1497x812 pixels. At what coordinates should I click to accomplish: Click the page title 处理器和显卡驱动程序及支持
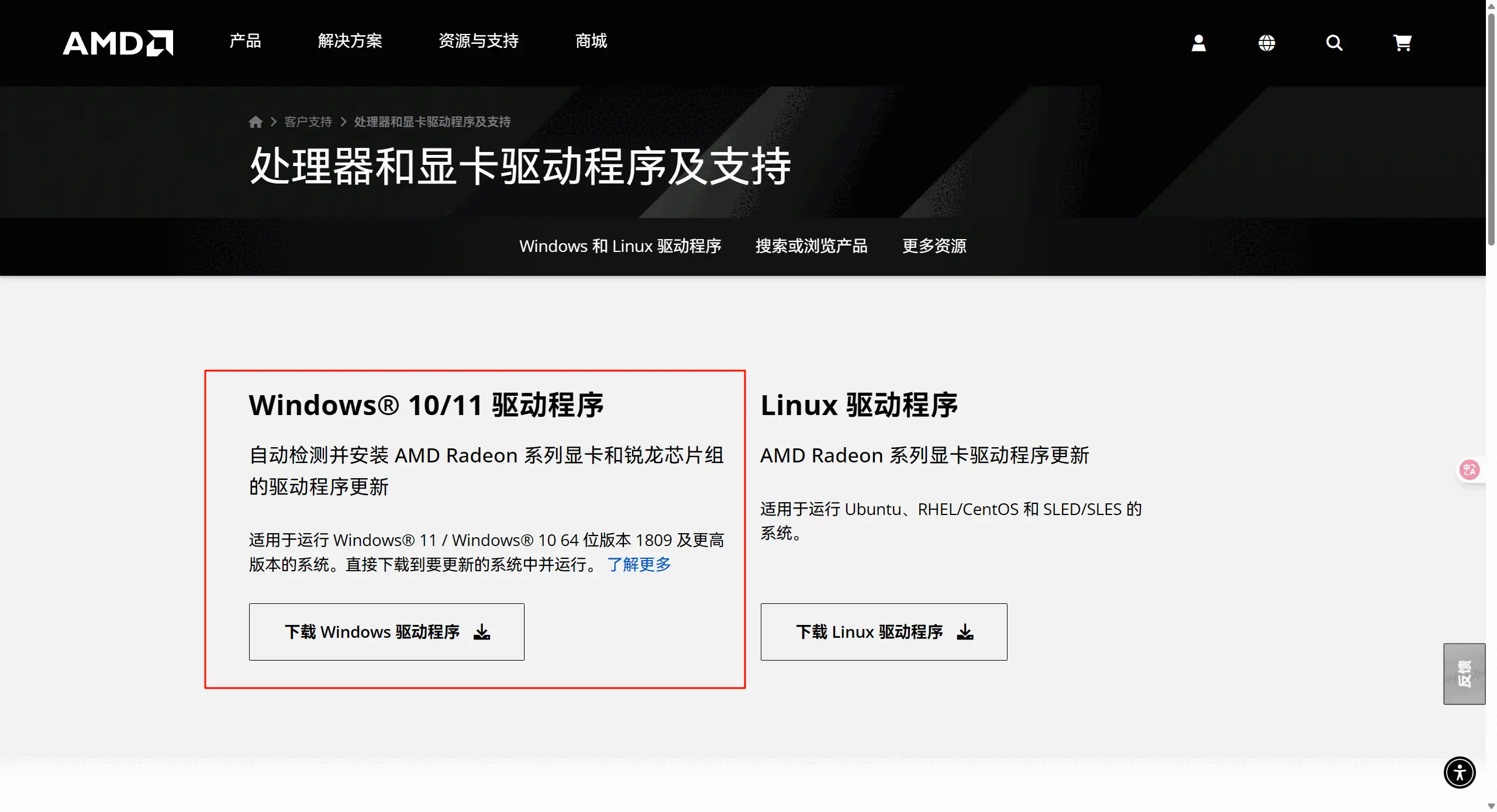(520, 166)
